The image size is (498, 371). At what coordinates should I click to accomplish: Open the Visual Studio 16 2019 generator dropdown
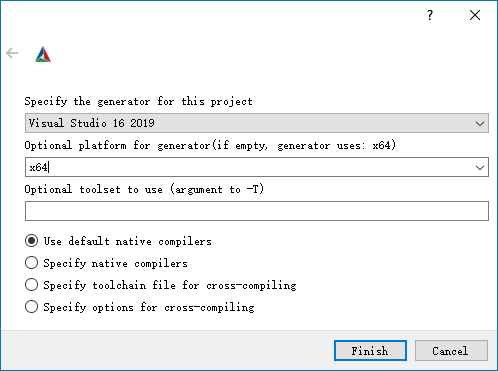click(257, 123)
